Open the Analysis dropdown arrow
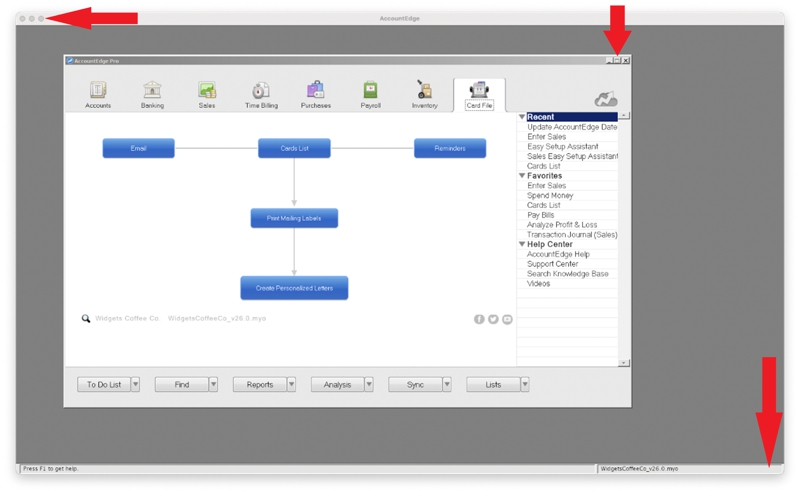This screenshot has width=800, height=494. click(369, 384)
